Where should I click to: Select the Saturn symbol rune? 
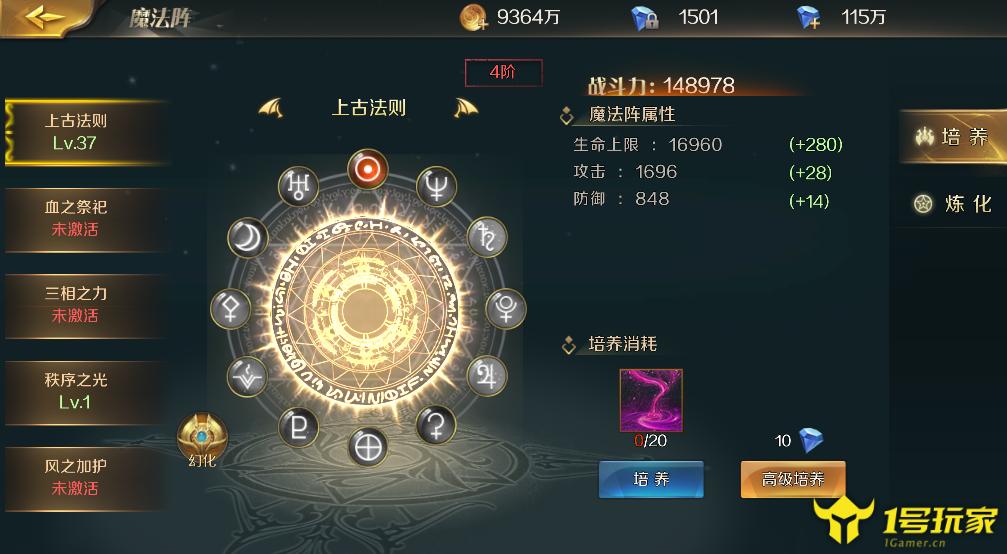coord(487,237)
